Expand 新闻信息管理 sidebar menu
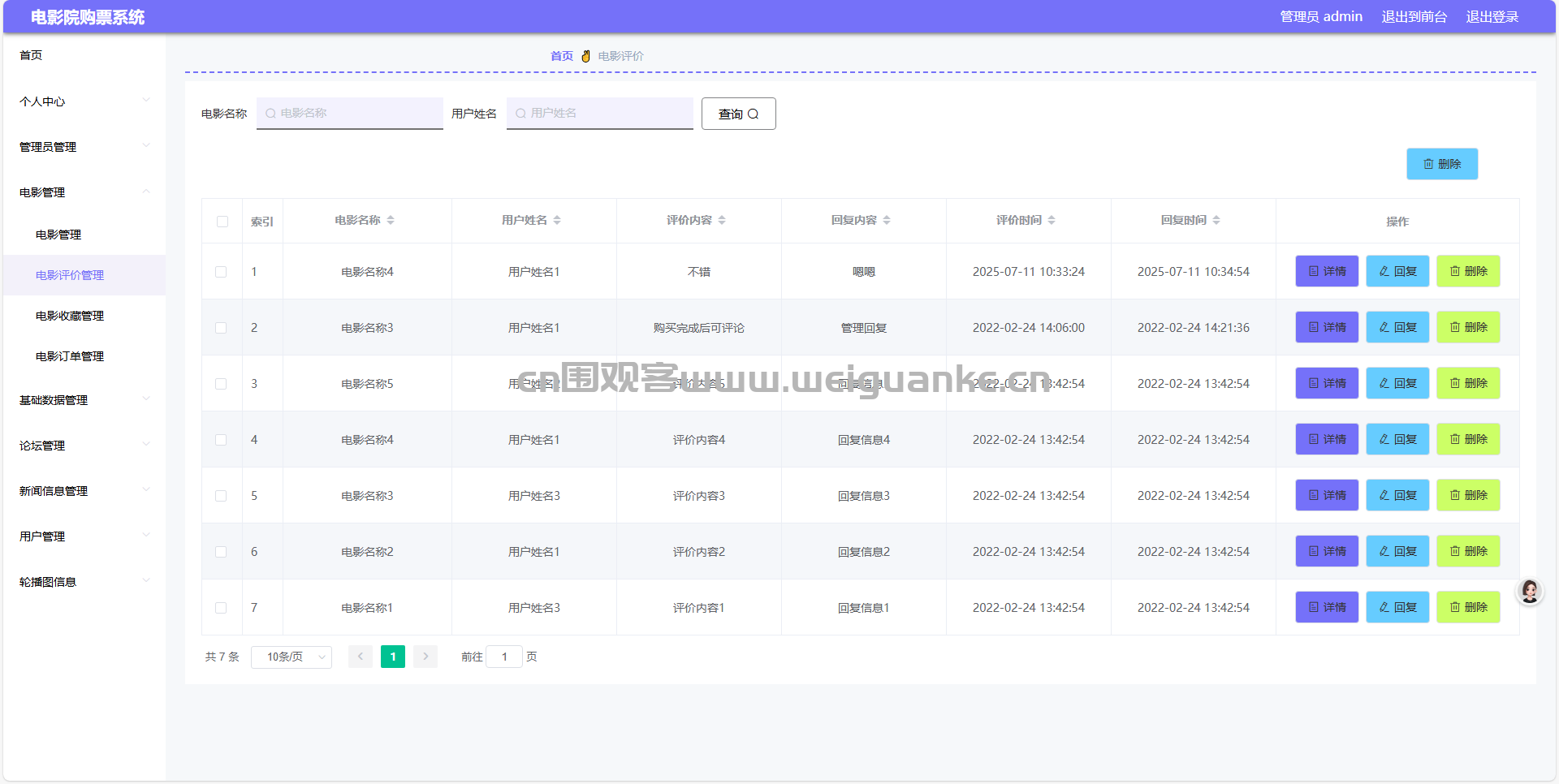This screenshot has height=784, width=1559. [84, 491]
